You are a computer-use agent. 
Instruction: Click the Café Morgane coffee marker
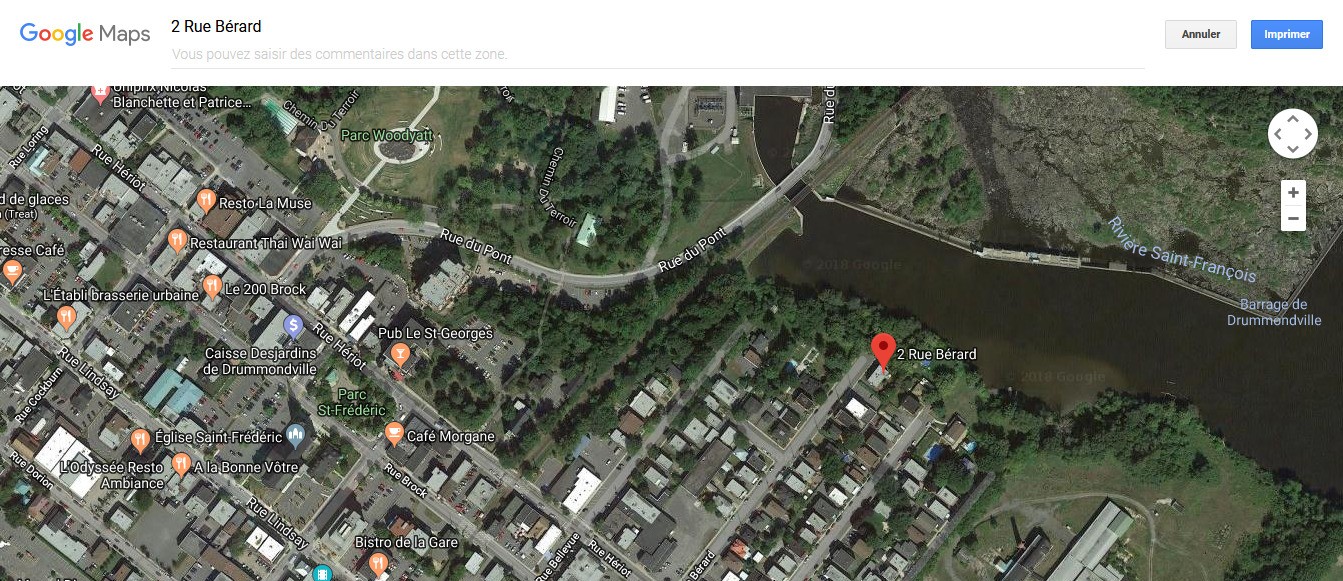pos(394,434)
